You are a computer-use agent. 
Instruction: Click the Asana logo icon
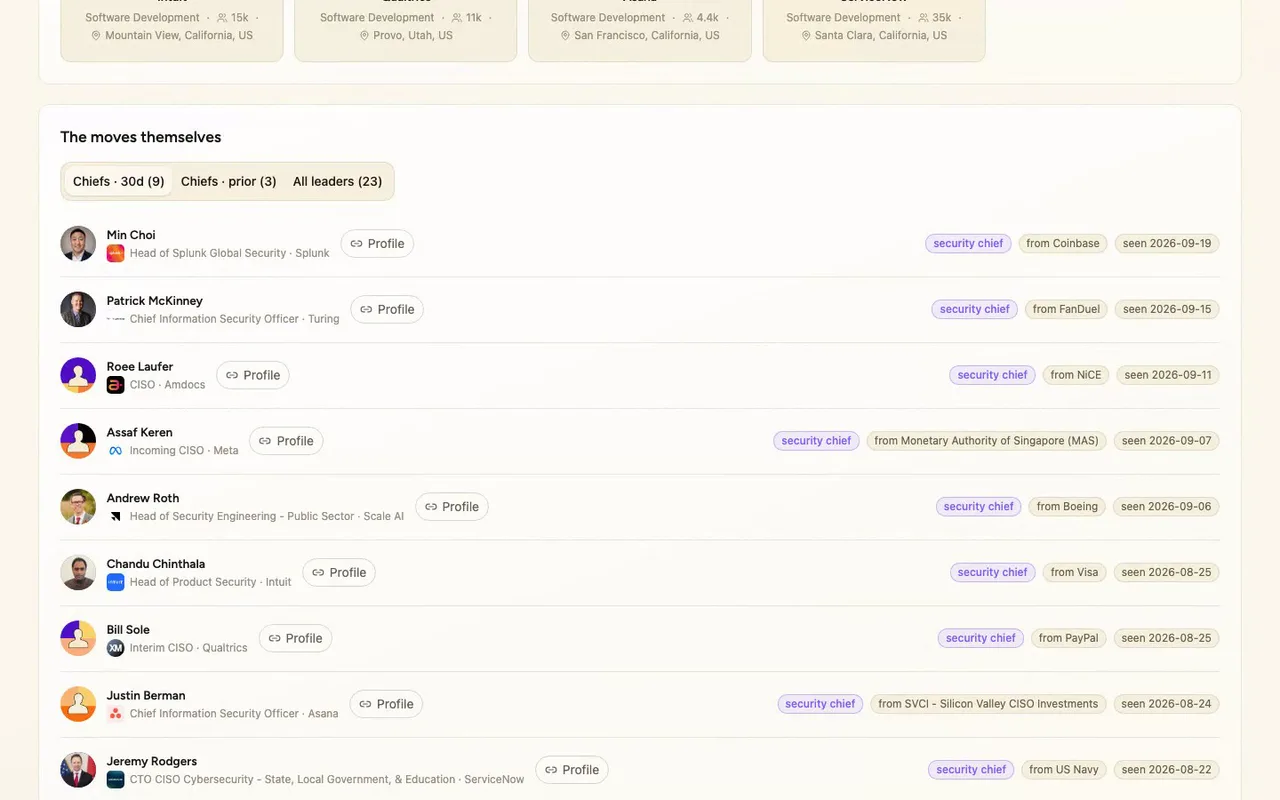pyautogui.click(x=116, y=714)
